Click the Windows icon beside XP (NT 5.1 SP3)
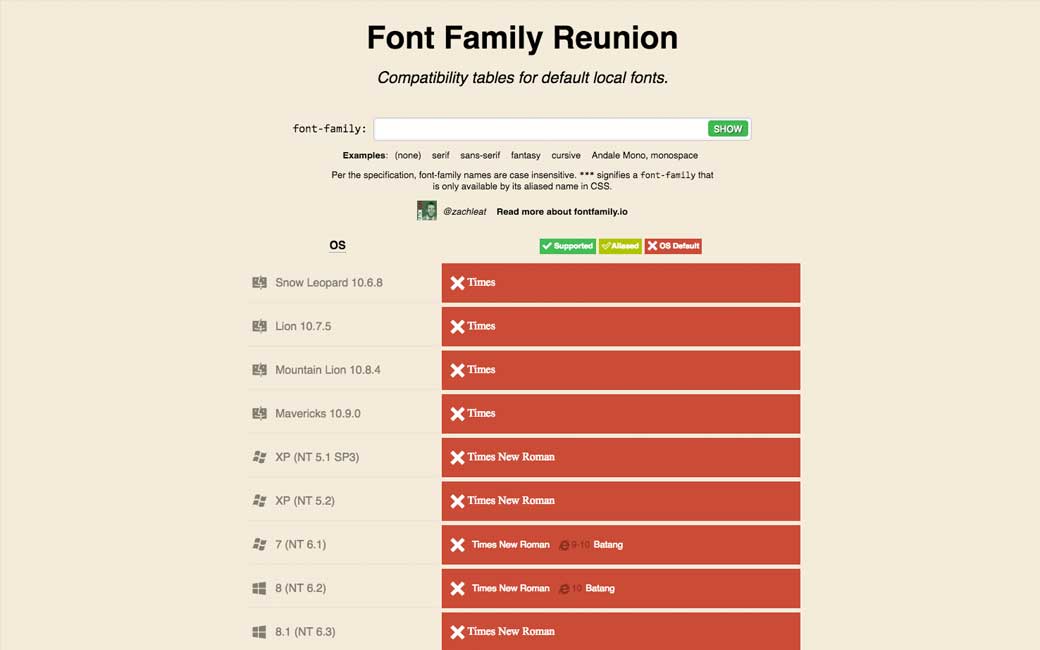The height and width of the screenshot is (650, 1040). pyautogui.click(x=259, y=457)
